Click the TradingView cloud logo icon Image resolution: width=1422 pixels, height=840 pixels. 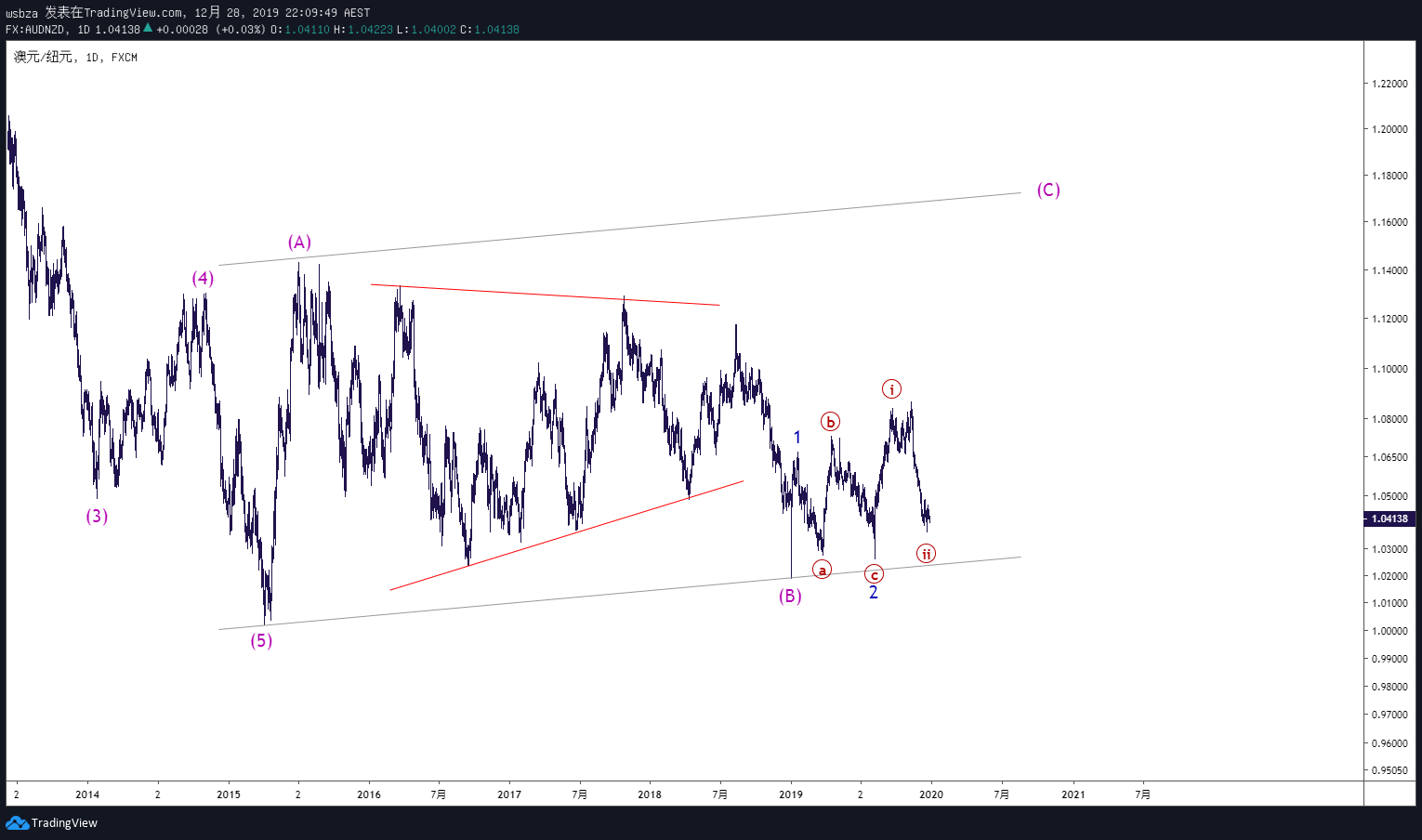[x=17, y=822]
